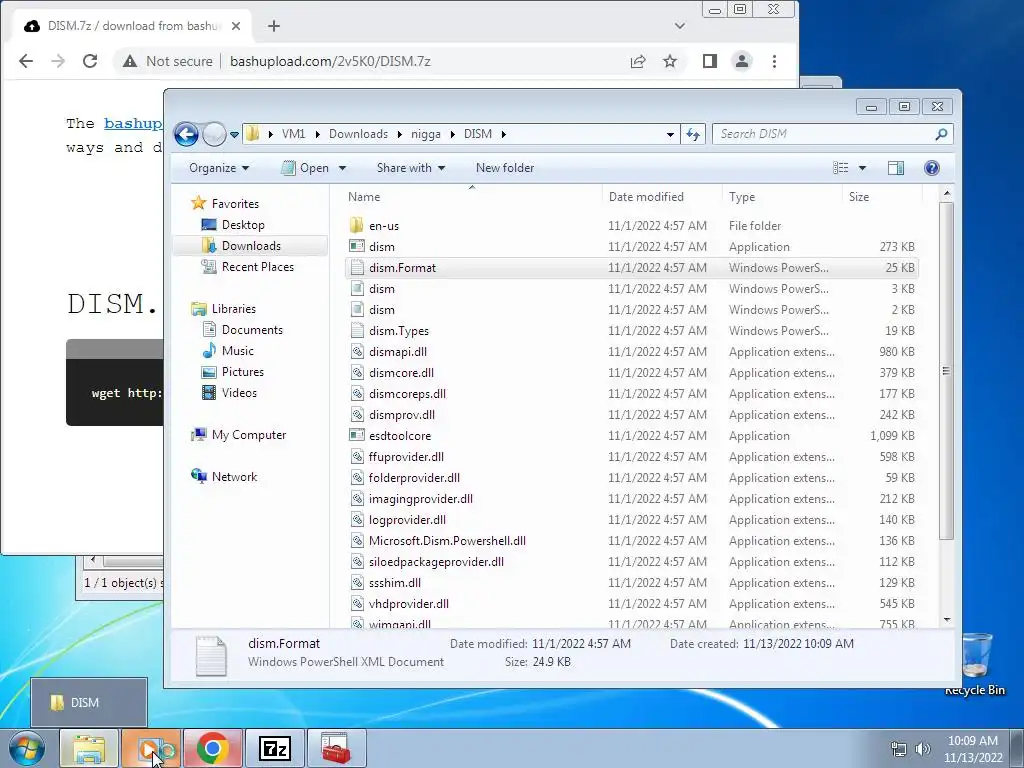Select Videos library
Screen dimensions: 1024x768
click(x=239, y=392)
